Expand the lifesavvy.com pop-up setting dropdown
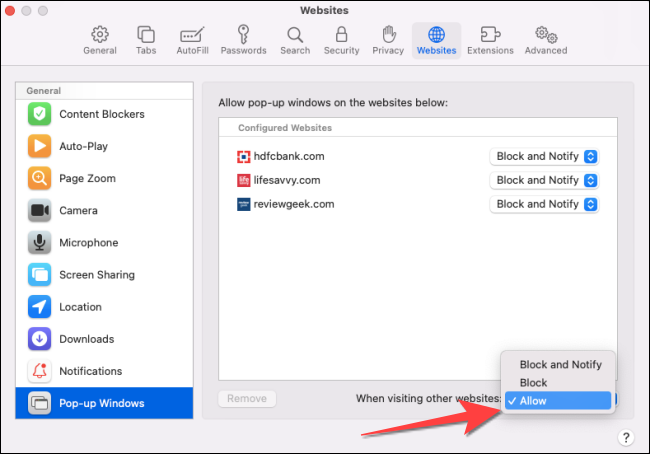Viewport: 650px width, 454px height. tap(545, 180)
